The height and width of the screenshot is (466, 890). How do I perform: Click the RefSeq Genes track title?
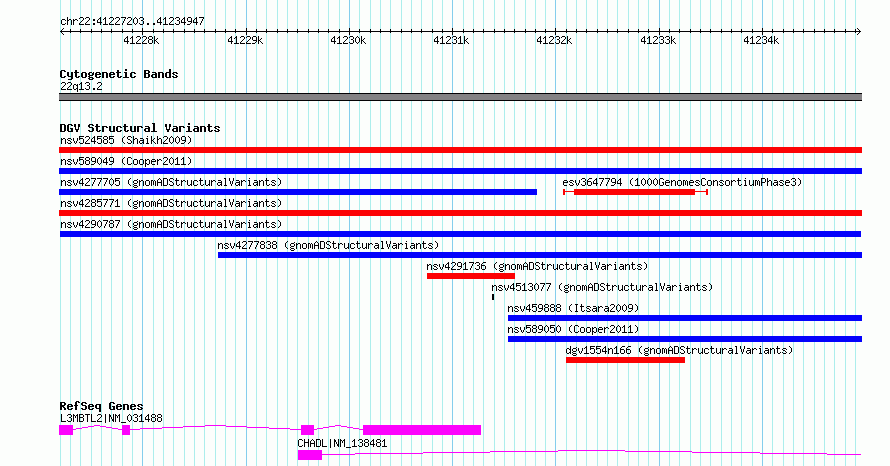pos(101,406)
